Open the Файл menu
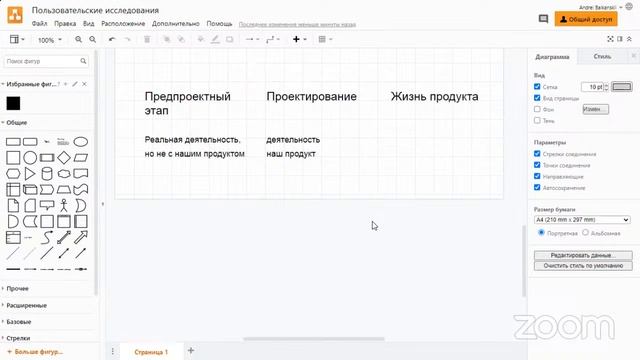The image size is (640, 360). (x=40, y=24)
